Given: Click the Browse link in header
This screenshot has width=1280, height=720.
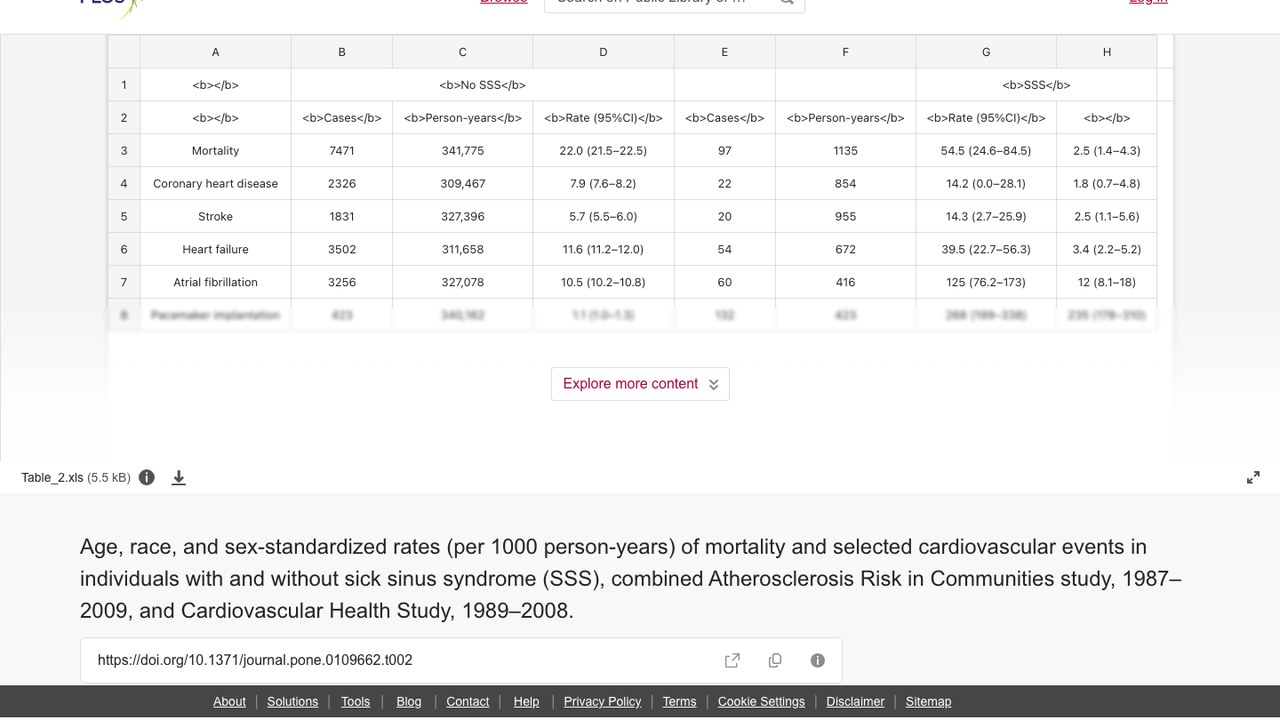Looking at the screenshot, I should (x=504, y=2).
